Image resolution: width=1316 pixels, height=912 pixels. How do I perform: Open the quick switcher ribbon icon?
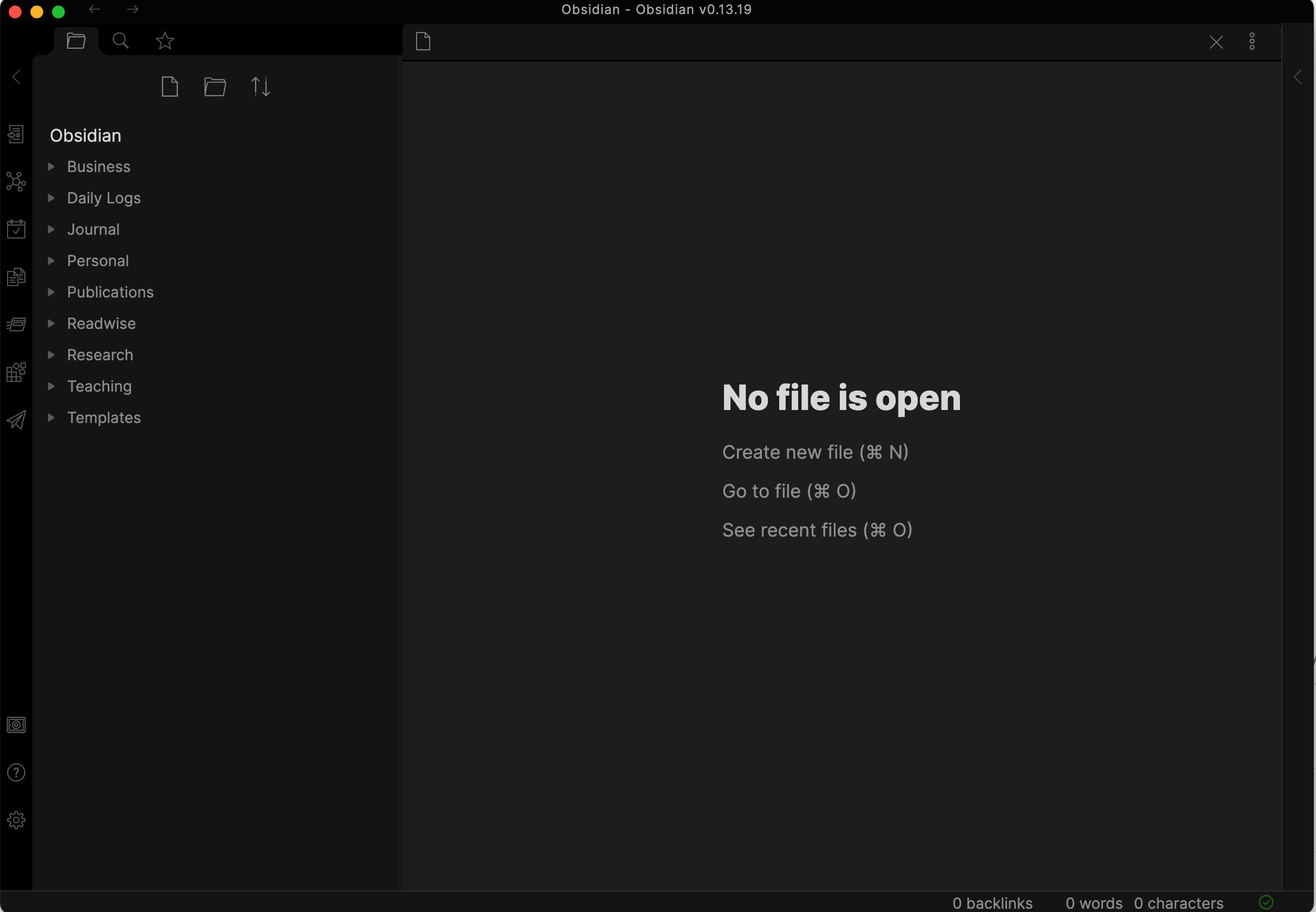pyautogui.click(x=16, y=134)
